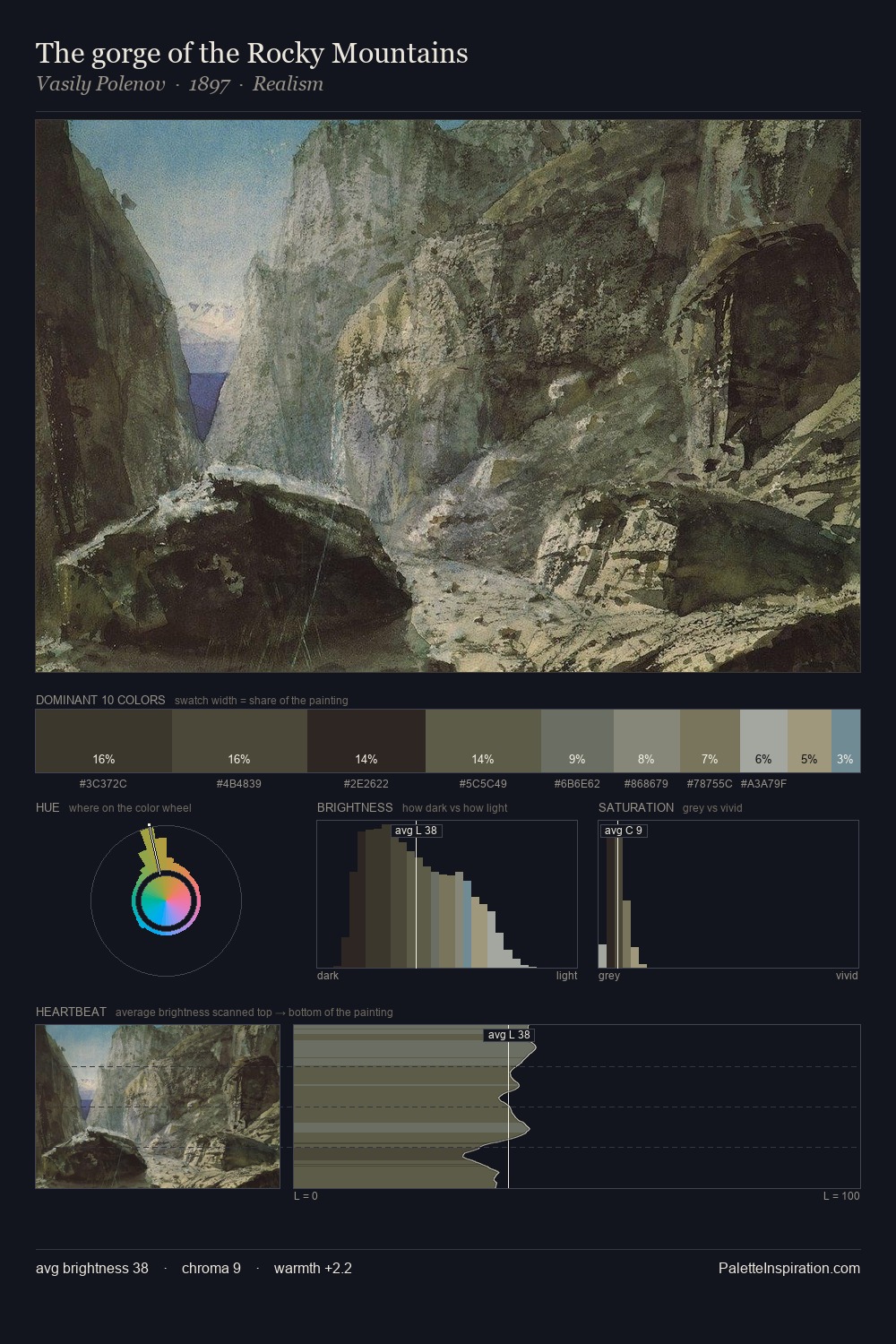Click the style 'Realism' in subtitle
This screenshot has height=1344, width=896.
(288, 84)
